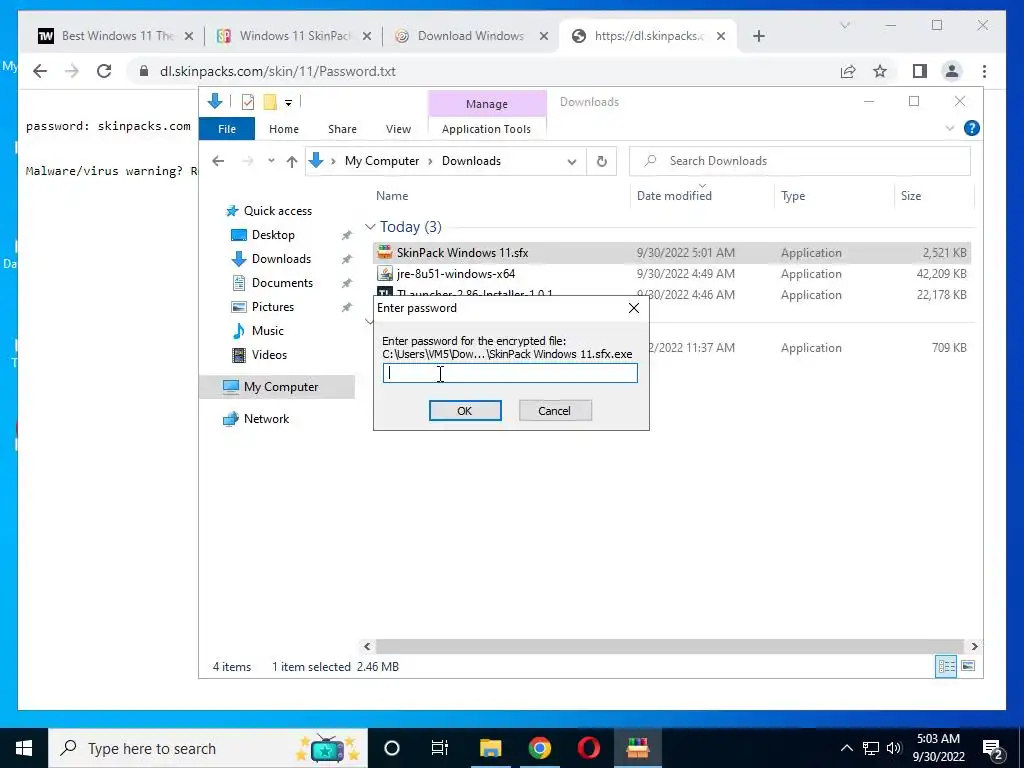Screen dimensions: 1024x768
Task: Sort by Type column header
Action: point(793,196)
